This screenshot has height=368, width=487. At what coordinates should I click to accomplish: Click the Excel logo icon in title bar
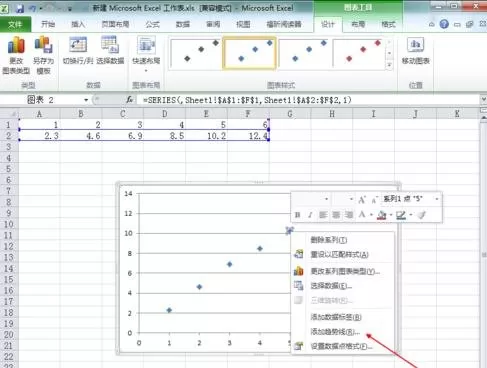click(5, 8)
